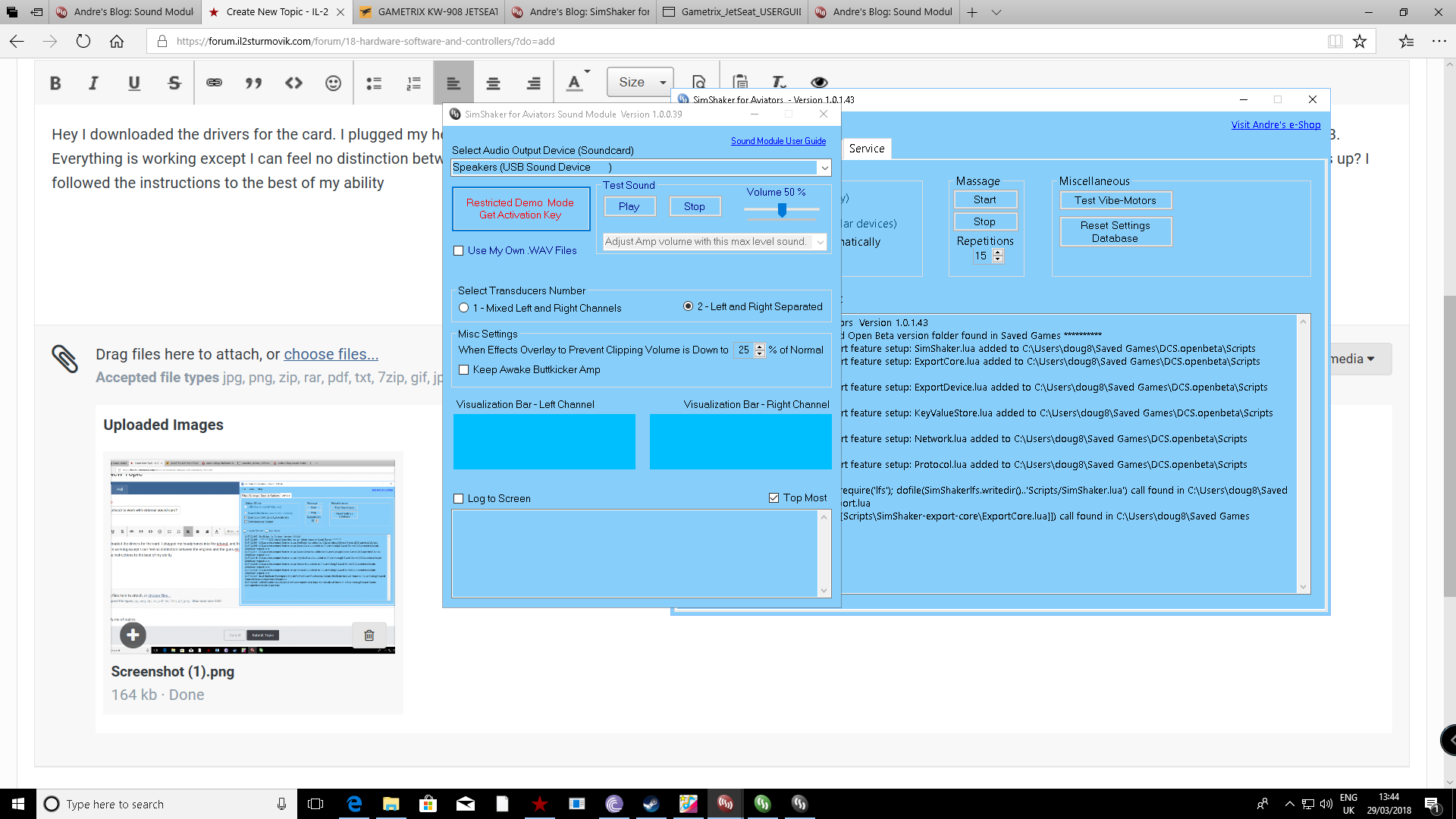Viewport: 1456px width, 819px height.
Task: Click the plus icon on uploaded thumbnail
Action: pos(133,635)
